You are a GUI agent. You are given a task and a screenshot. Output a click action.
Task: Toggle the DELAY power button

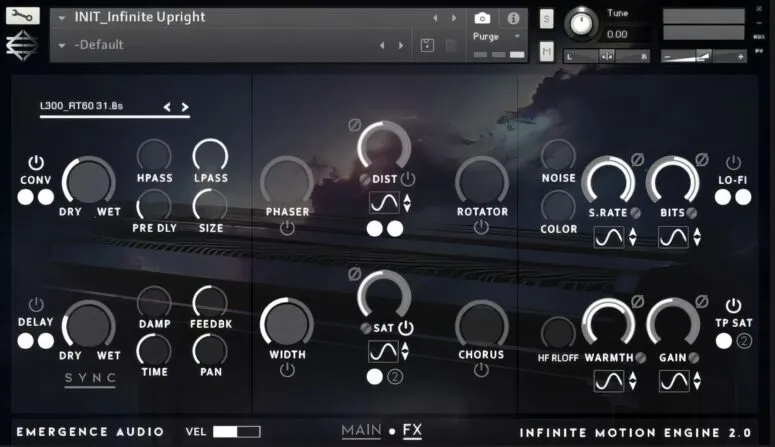[36, 304]
